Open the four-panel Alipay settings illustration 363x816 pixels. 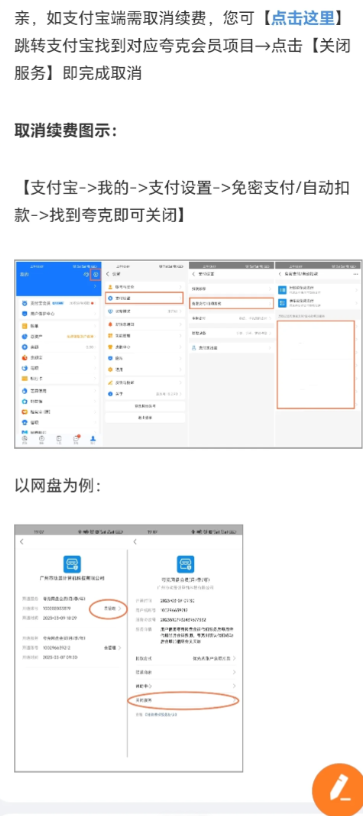coord(188,354)
